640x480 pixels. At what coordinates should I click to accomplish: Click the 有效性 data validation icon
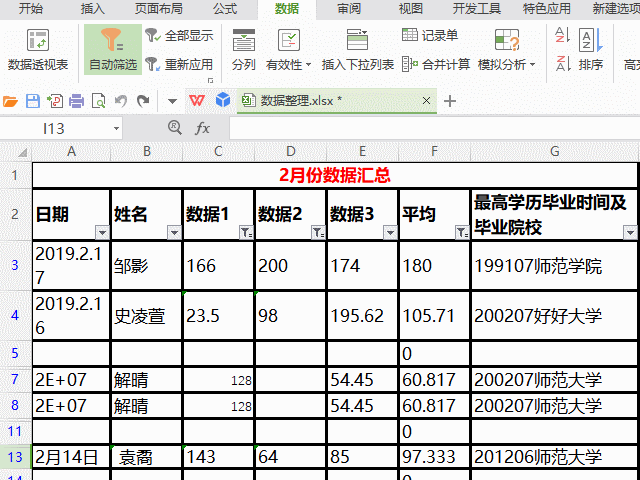(289, 40)
